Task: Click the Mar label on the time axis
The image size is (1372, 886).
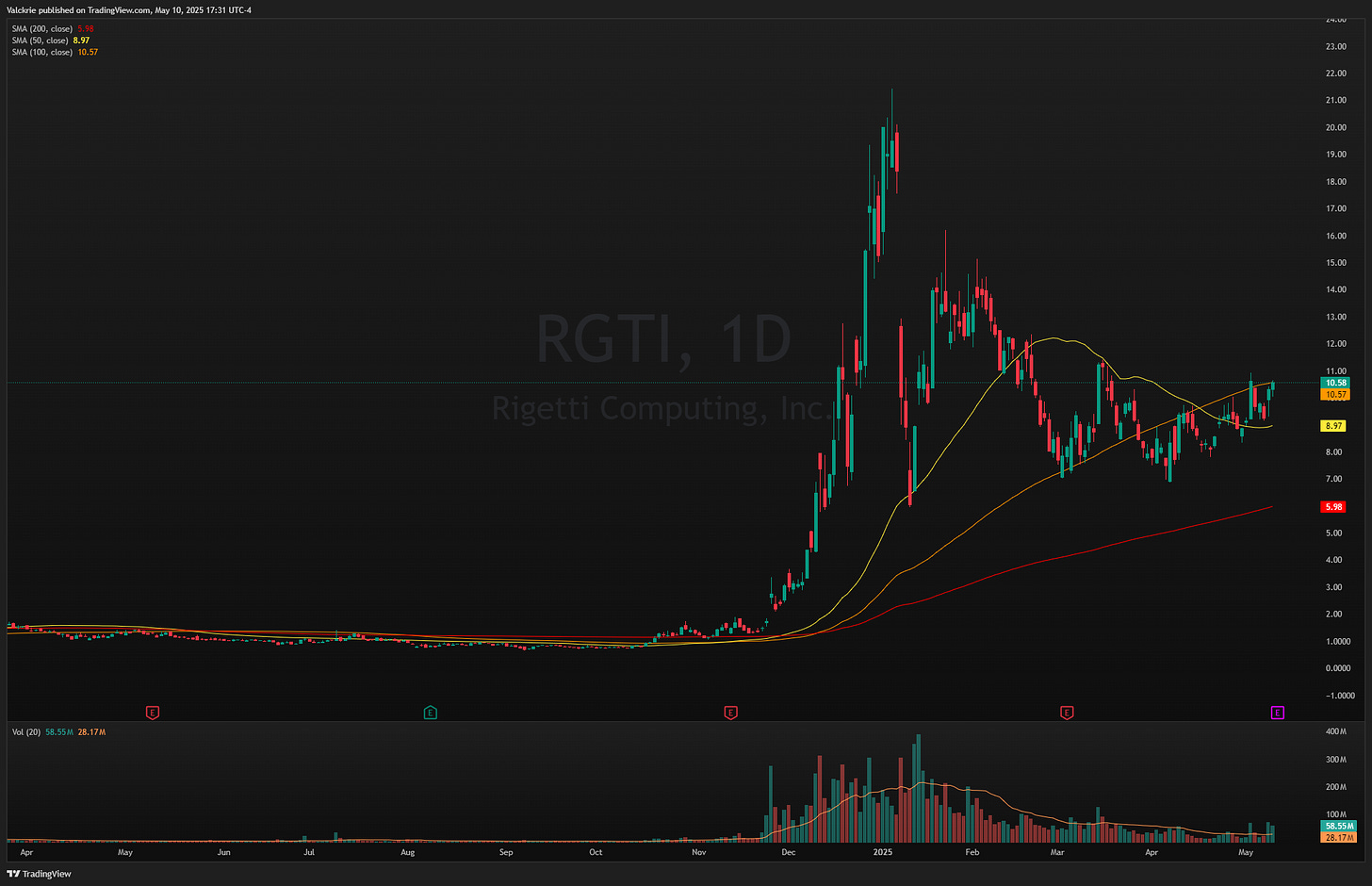Action: (1057, 852)
